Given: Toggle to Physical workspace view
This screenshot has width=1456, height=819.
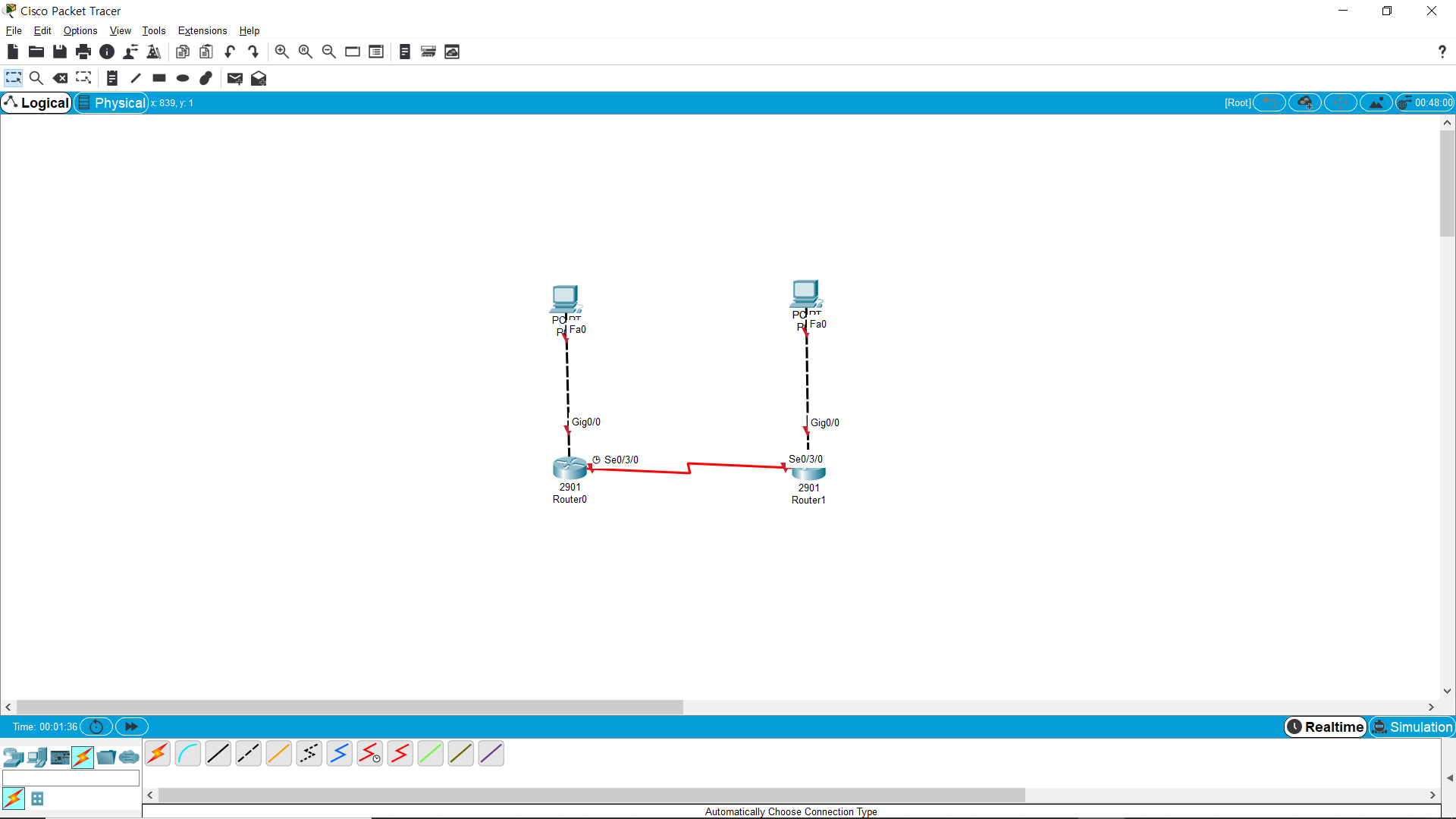Looking at the screenshot, I should 111,102.
